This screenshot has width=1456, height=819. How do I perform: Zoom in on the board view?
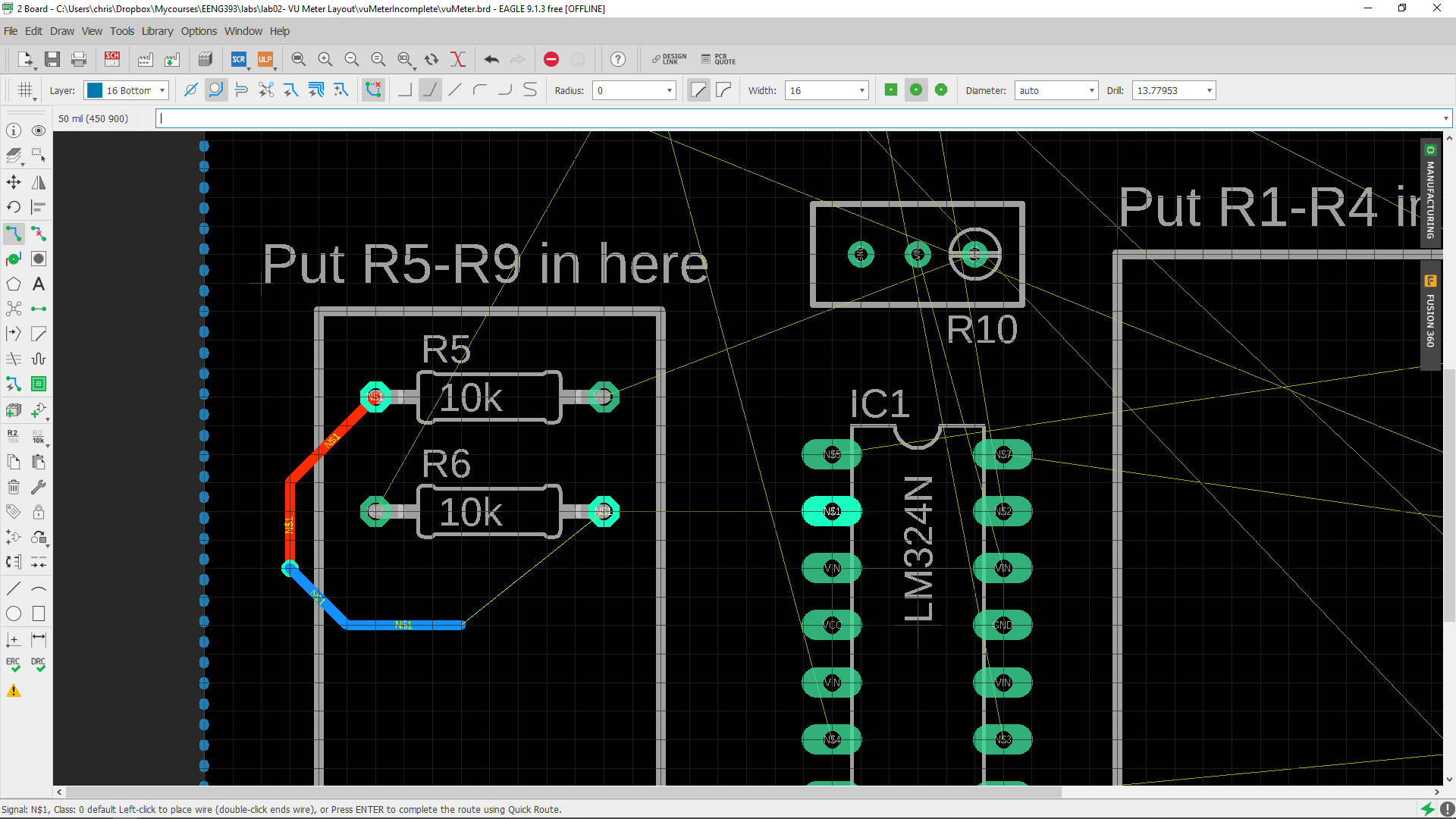(325, 59)
